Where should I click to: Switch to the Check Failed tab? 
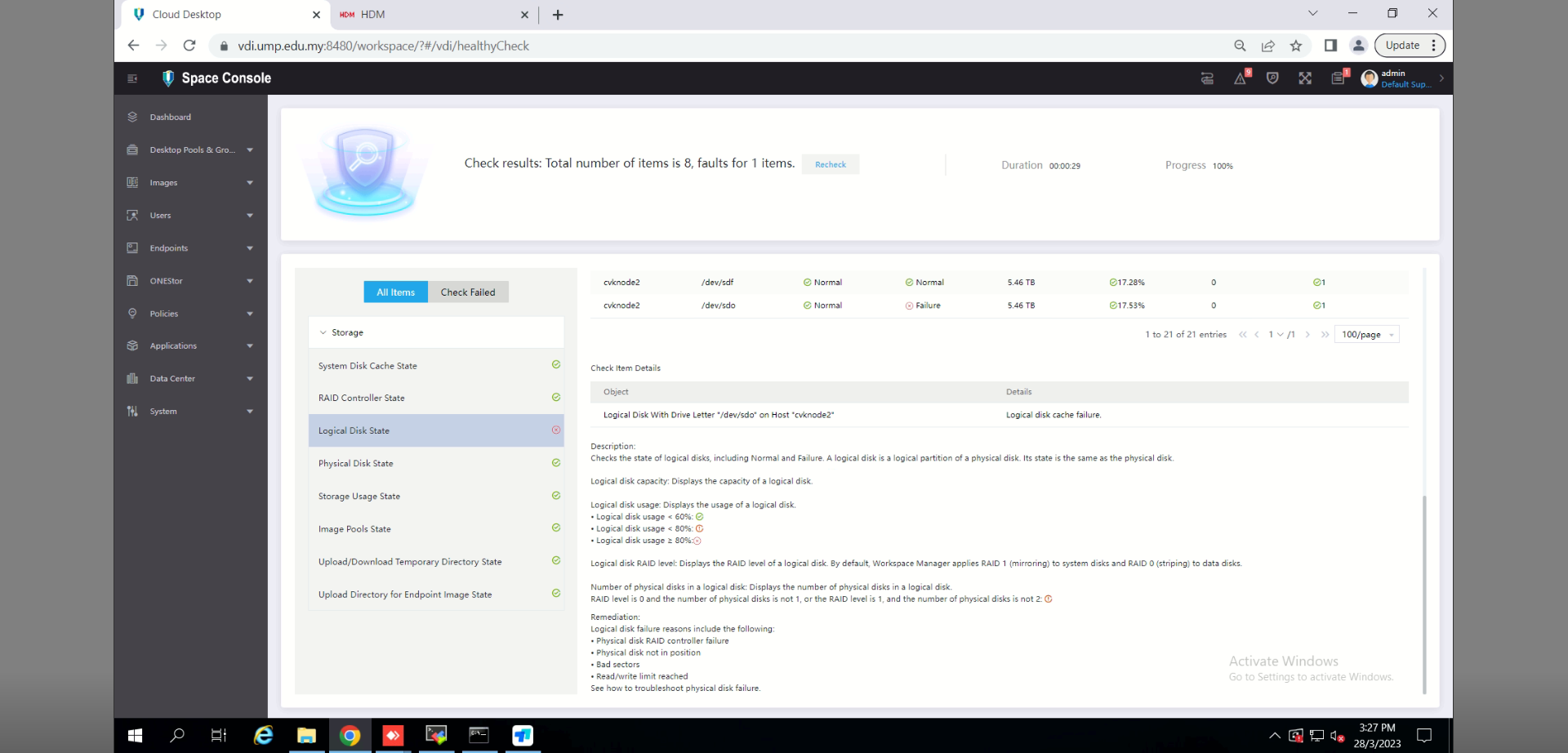(x=468, y=292)
